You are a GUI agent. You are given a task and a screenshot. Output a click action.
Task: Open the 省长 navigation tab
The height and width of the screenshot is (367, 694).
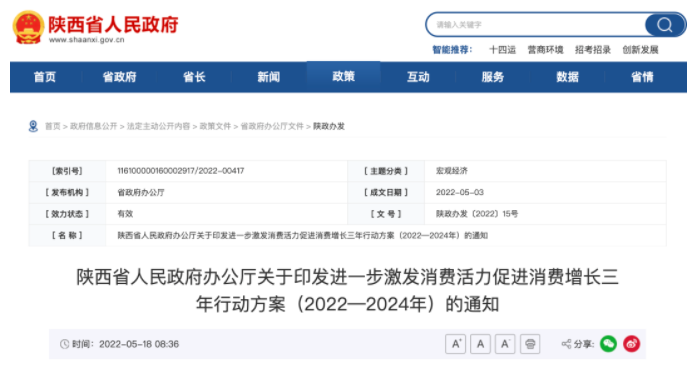click(194, 77)
